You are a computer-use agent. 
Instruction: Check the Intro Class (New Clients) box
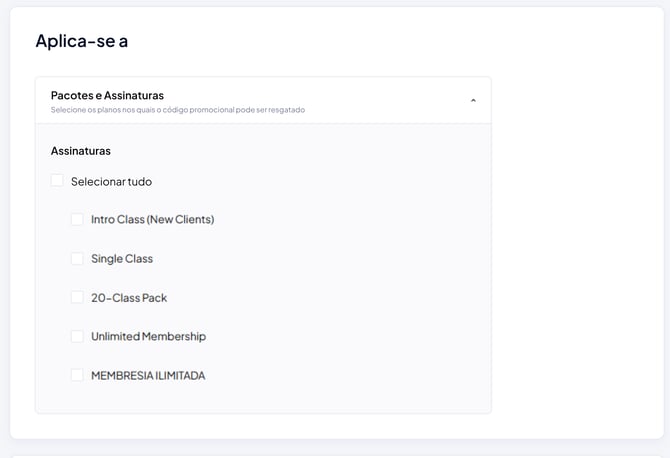(77, 219)
